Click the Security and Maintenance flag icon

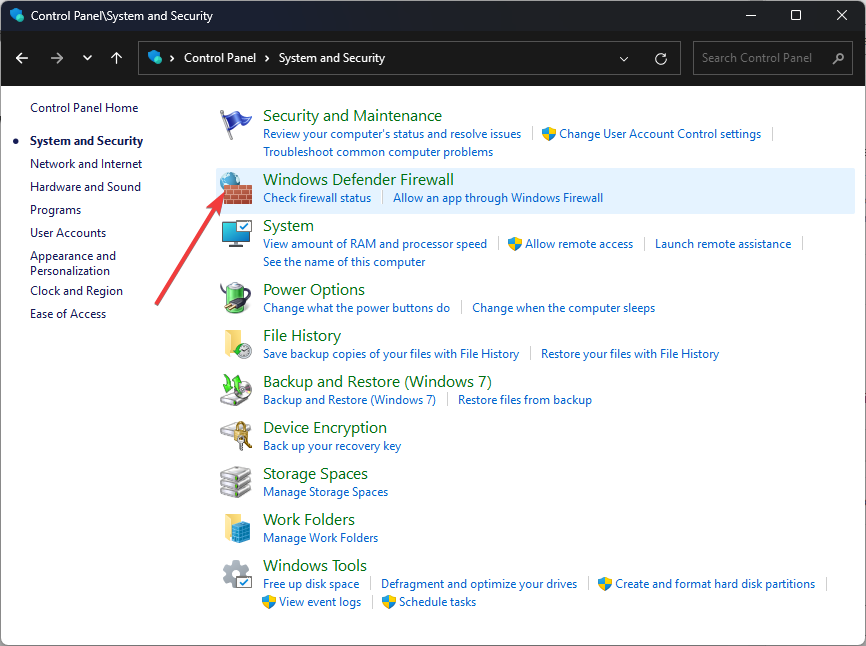coord(235,124)
